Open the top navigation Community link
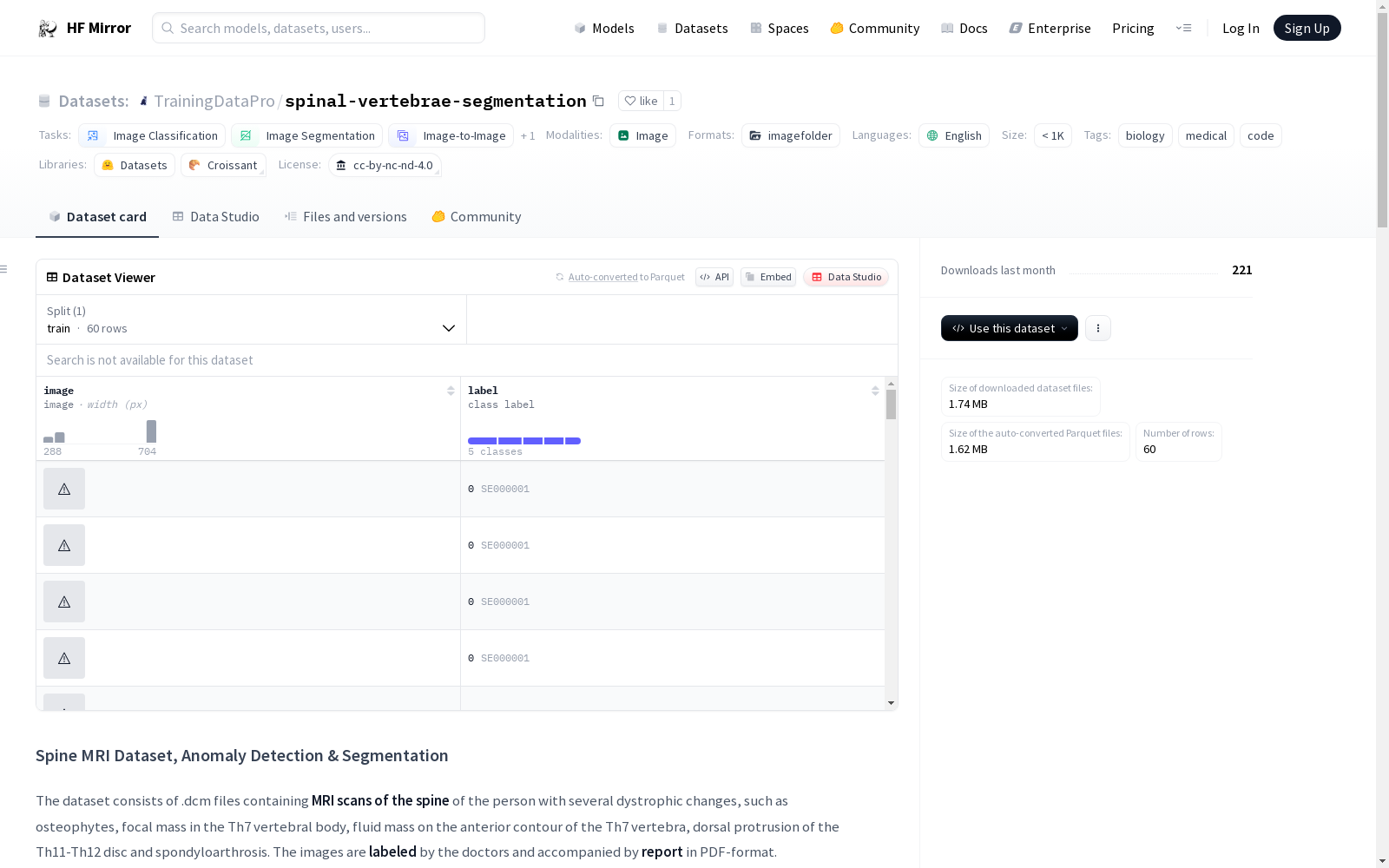The image size is (1389, 868). pos(874,28)
